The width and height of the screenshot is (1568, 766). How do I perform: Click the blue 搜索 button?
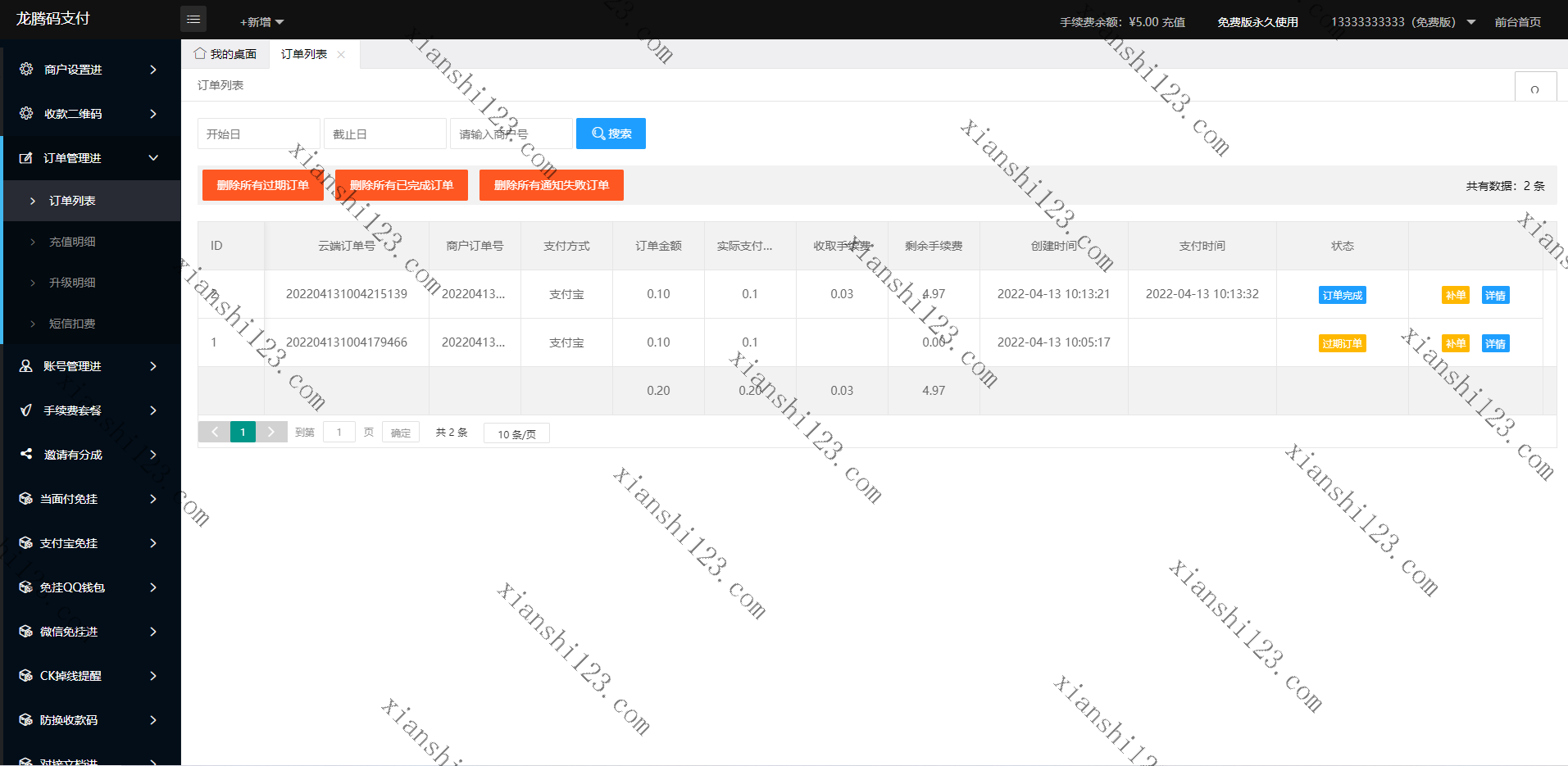tap(611, 134)
